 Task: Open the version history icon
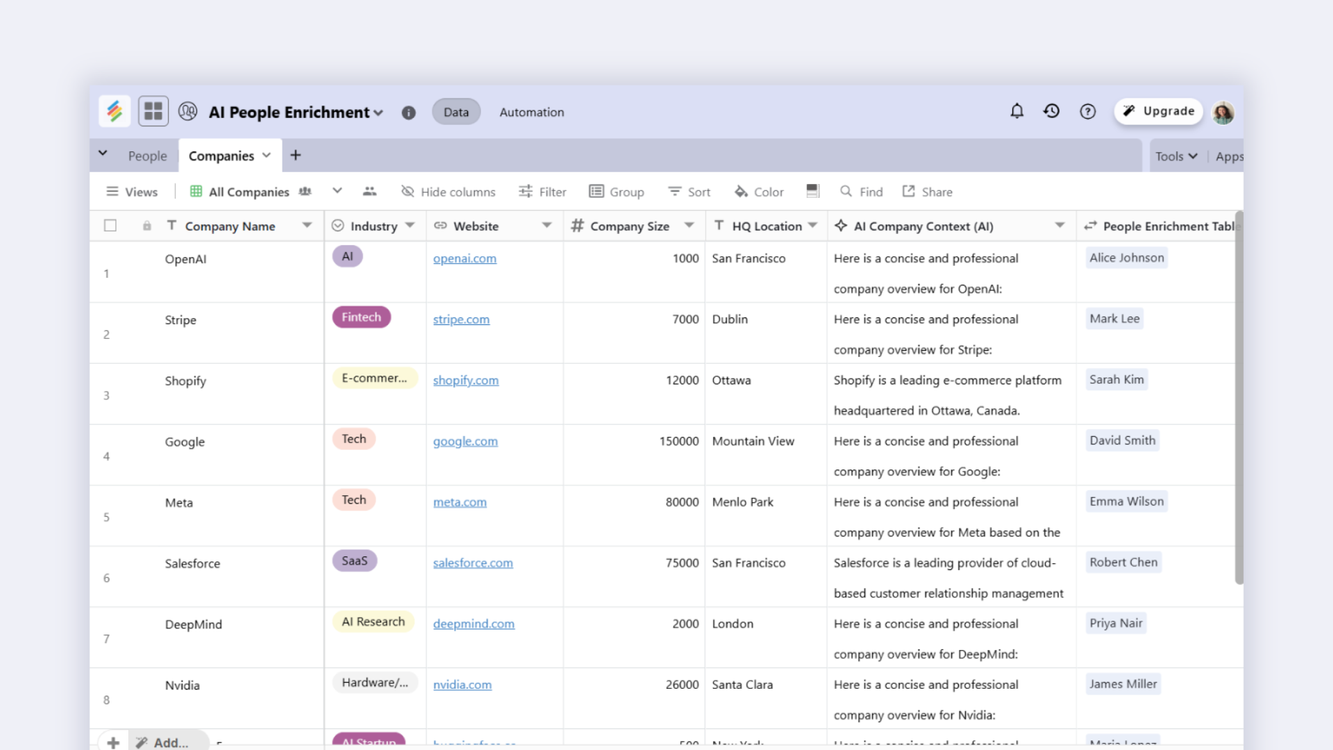click(1051, 111)
